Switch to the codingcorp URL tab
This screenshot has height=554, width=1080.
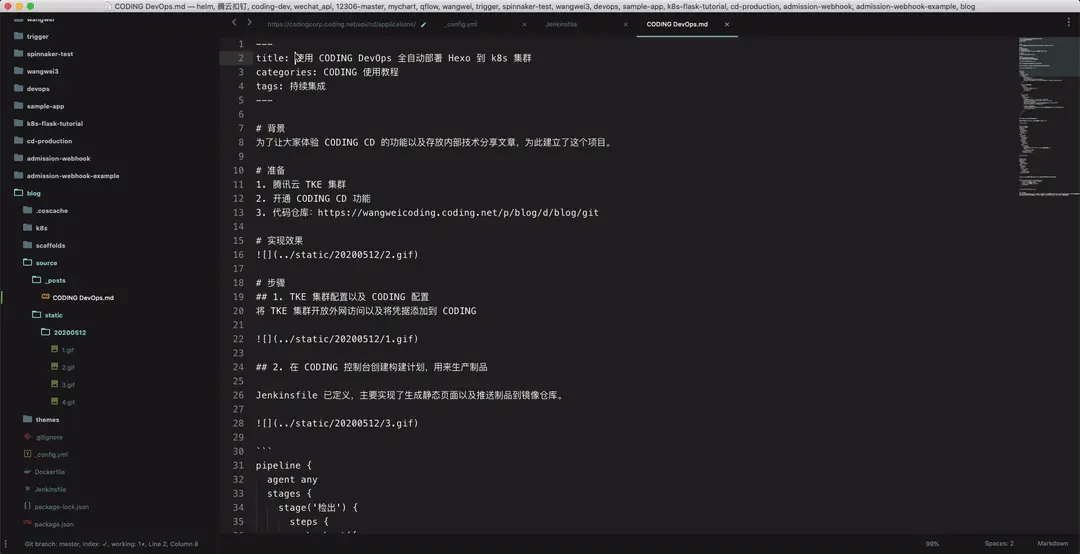(342, 24)
